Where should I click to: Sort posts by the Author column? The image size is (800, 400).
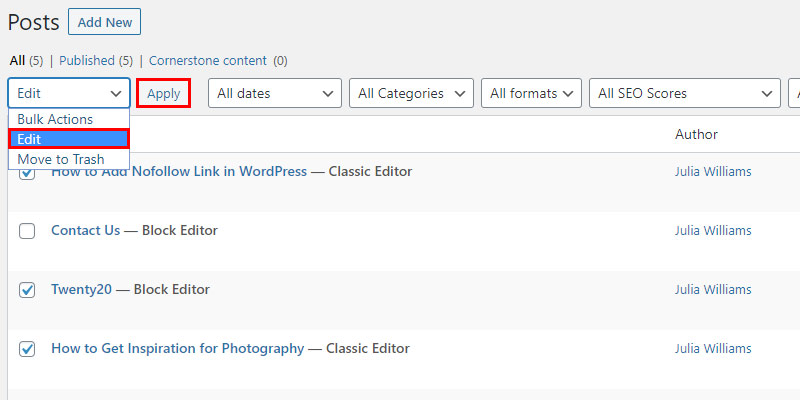(x=696, y=134)
